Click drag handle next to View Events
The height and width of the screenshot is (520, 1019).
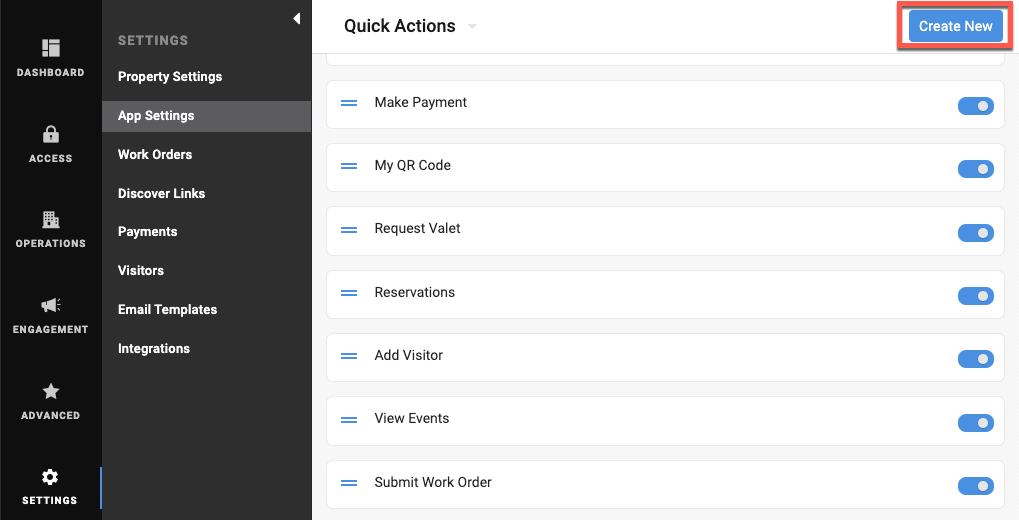coord(349,419)
